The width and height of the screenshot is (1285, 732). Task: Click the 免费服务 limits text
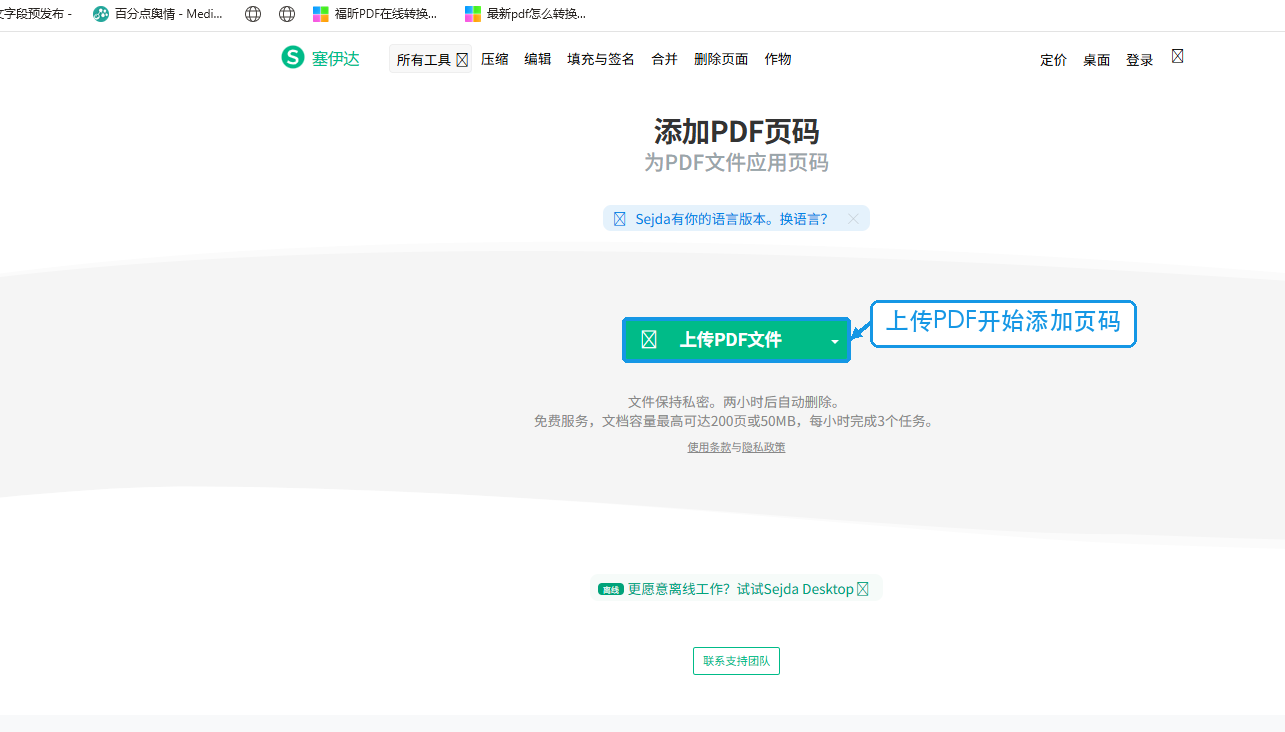click(736, 421)
